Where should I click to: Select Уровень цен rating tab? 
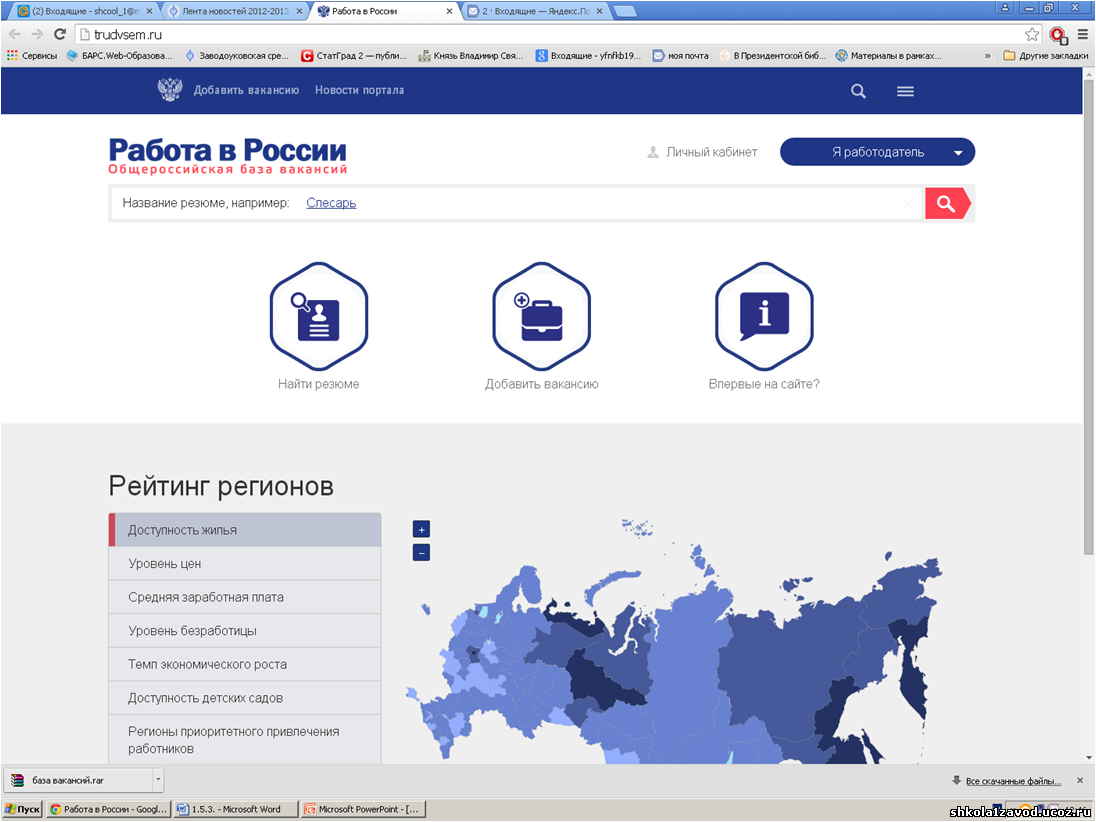tap(245, 563)
